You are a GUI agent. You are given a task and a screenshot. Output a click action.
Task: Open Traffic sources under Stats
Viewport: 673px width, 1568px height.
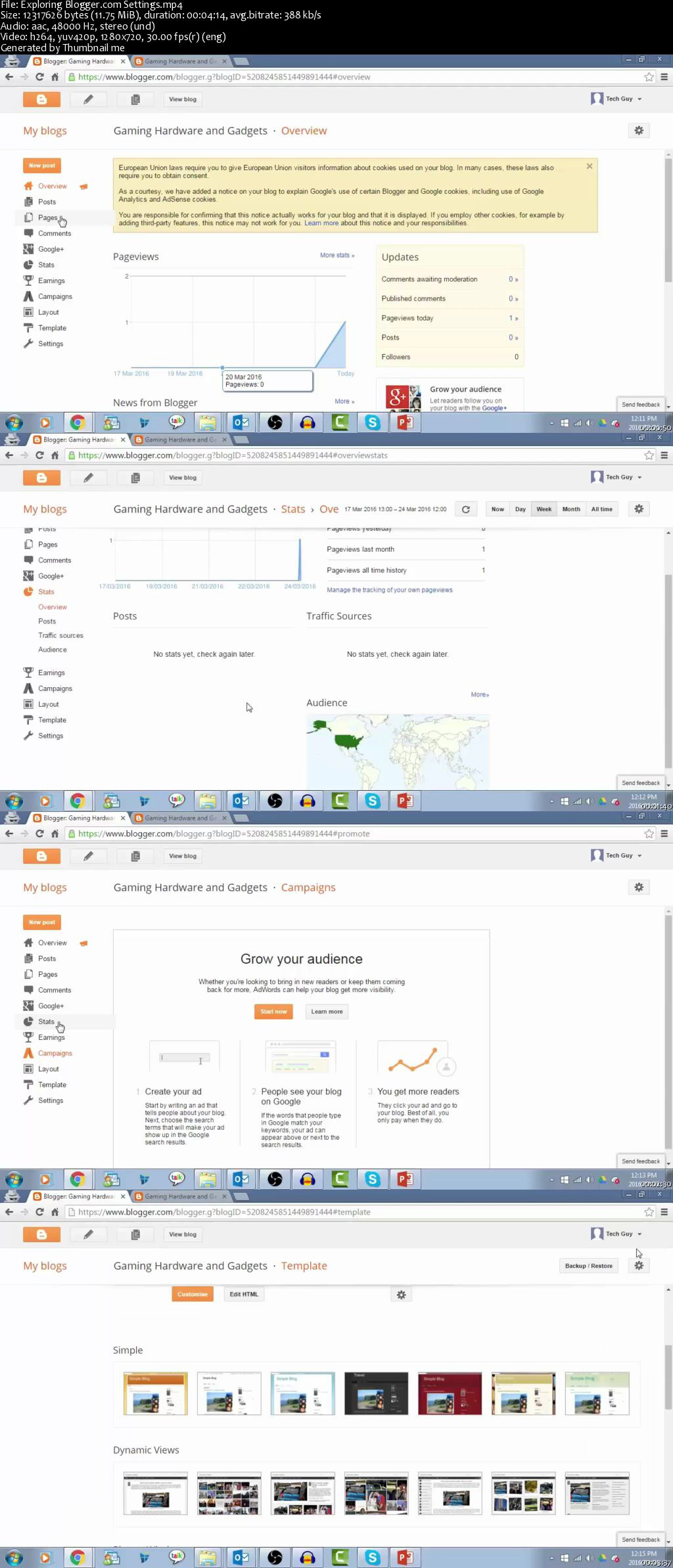[x=60, y=635]
